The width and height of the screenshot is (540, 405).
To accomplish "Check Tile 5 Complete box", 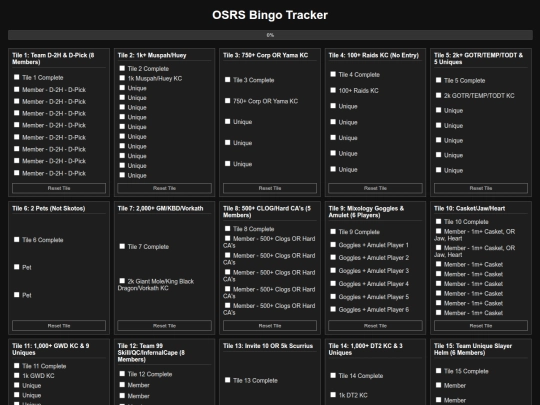I will point(438,80).
